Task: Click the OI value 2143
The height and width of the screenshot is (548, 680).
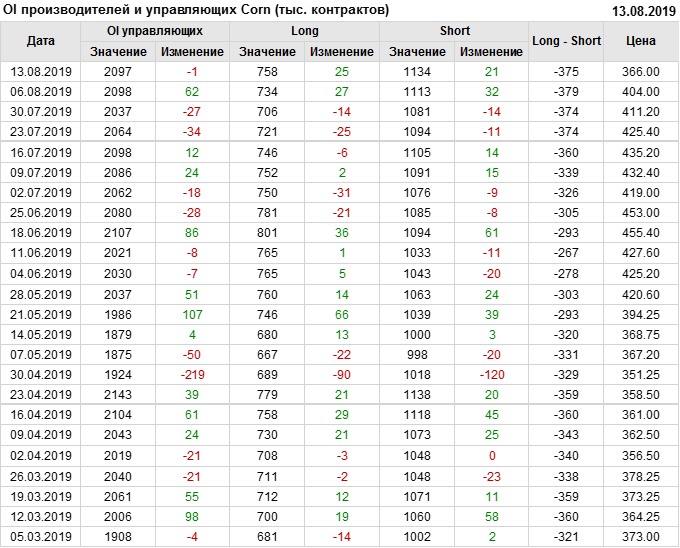Action: click(x=118, y=394)
